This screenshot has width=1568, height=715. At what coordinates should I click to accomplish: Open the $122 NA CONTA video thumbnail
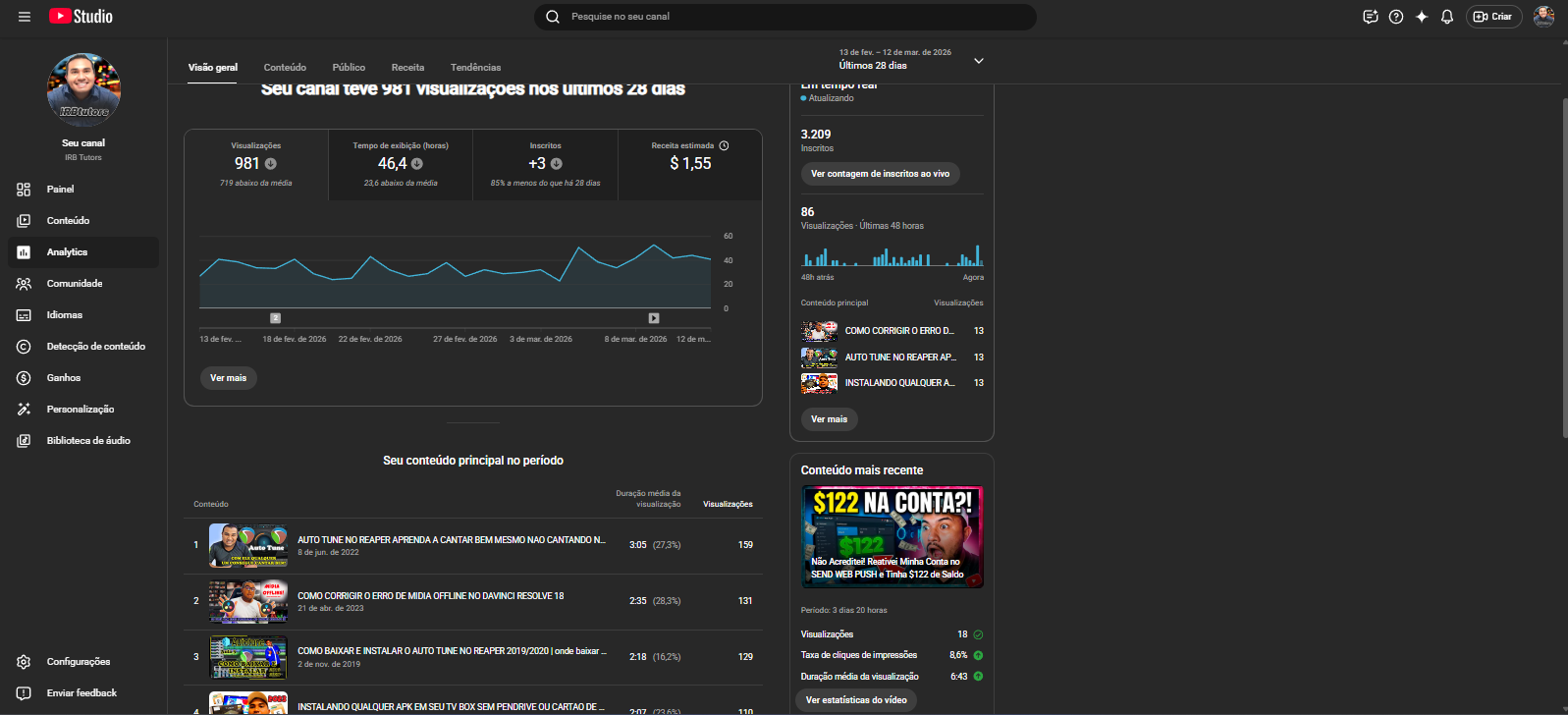click(x=892, y=537)
